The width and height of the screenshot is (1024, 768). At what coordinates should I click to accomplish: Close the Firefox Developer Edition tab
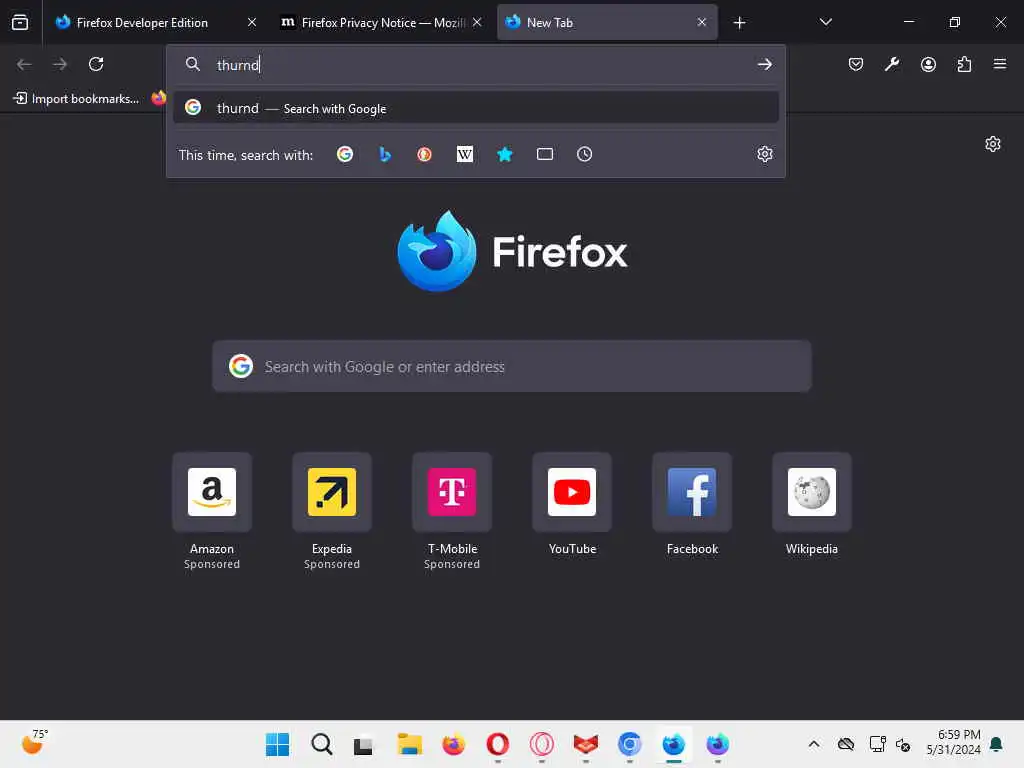pyautogui.click(x=251, y=22)
